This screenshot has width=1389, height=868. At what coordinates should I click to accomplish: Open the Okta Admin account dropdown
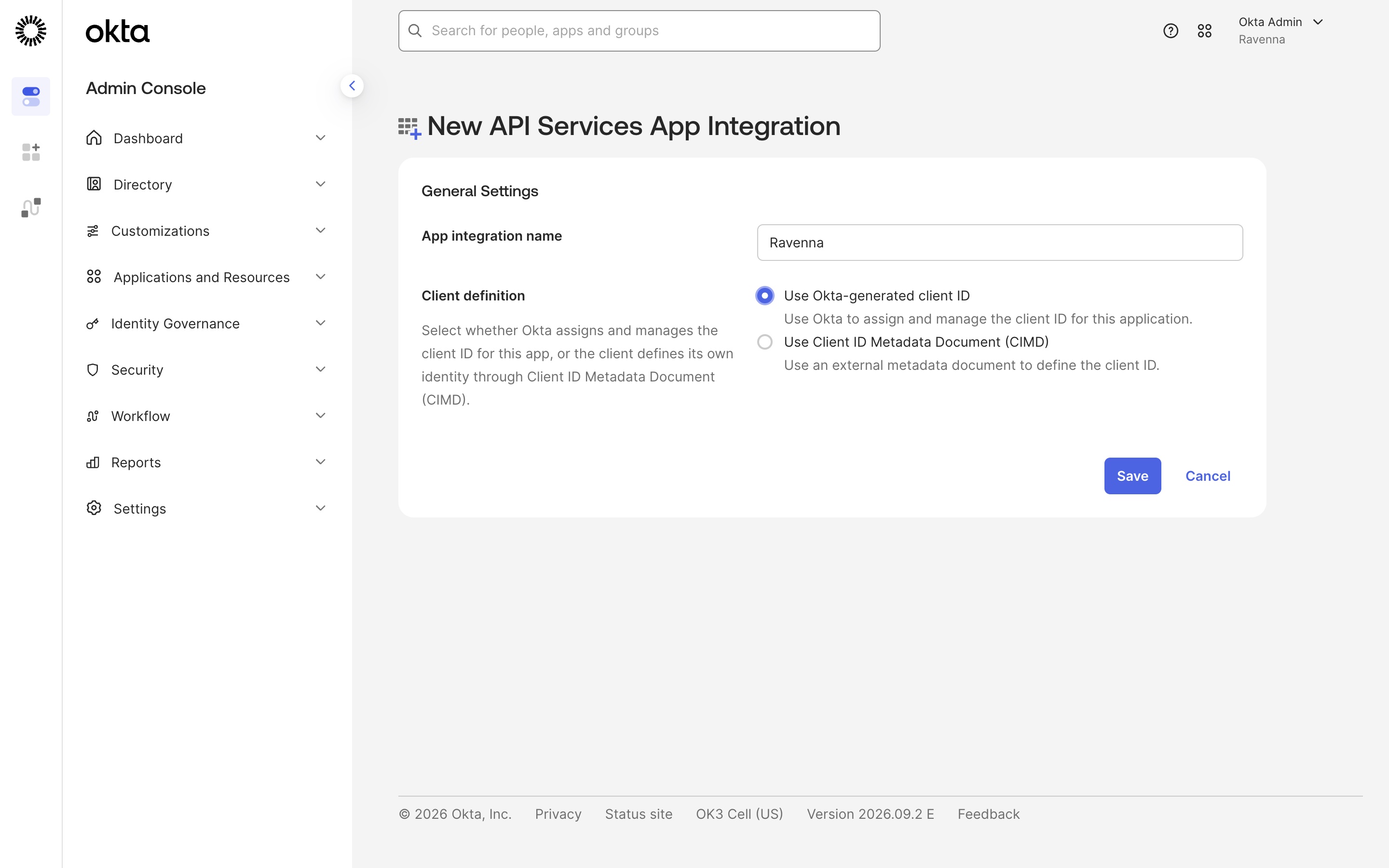click(1281, 30)
